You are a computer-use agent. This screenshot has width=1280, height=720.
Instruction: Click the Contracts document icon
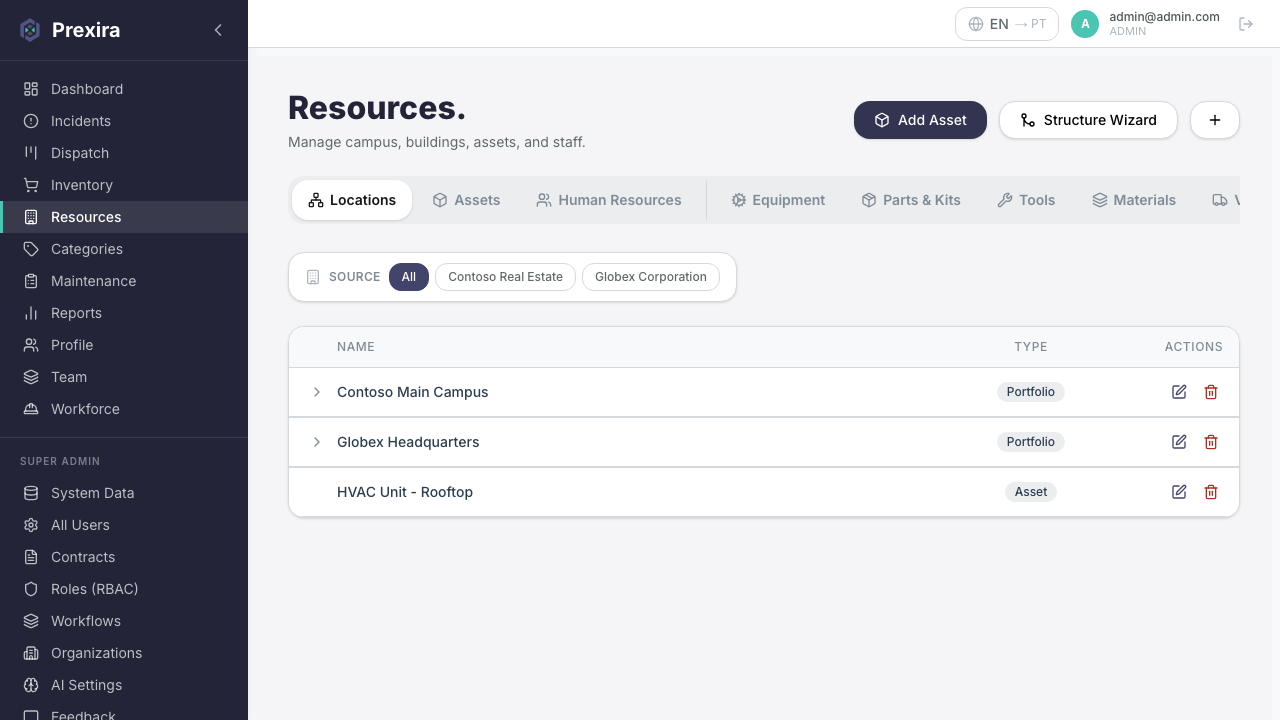(31, 557)
